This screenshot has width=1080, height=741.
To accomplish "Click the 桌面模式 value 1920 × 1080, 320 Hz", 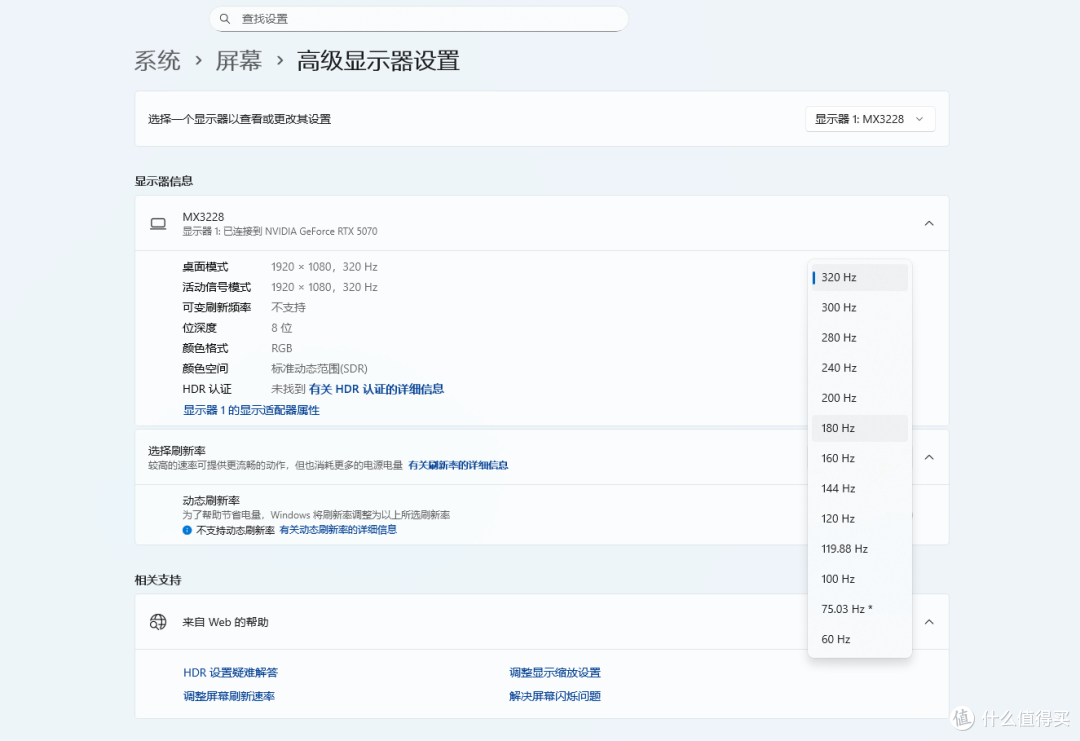I will [x=324, y=267].
